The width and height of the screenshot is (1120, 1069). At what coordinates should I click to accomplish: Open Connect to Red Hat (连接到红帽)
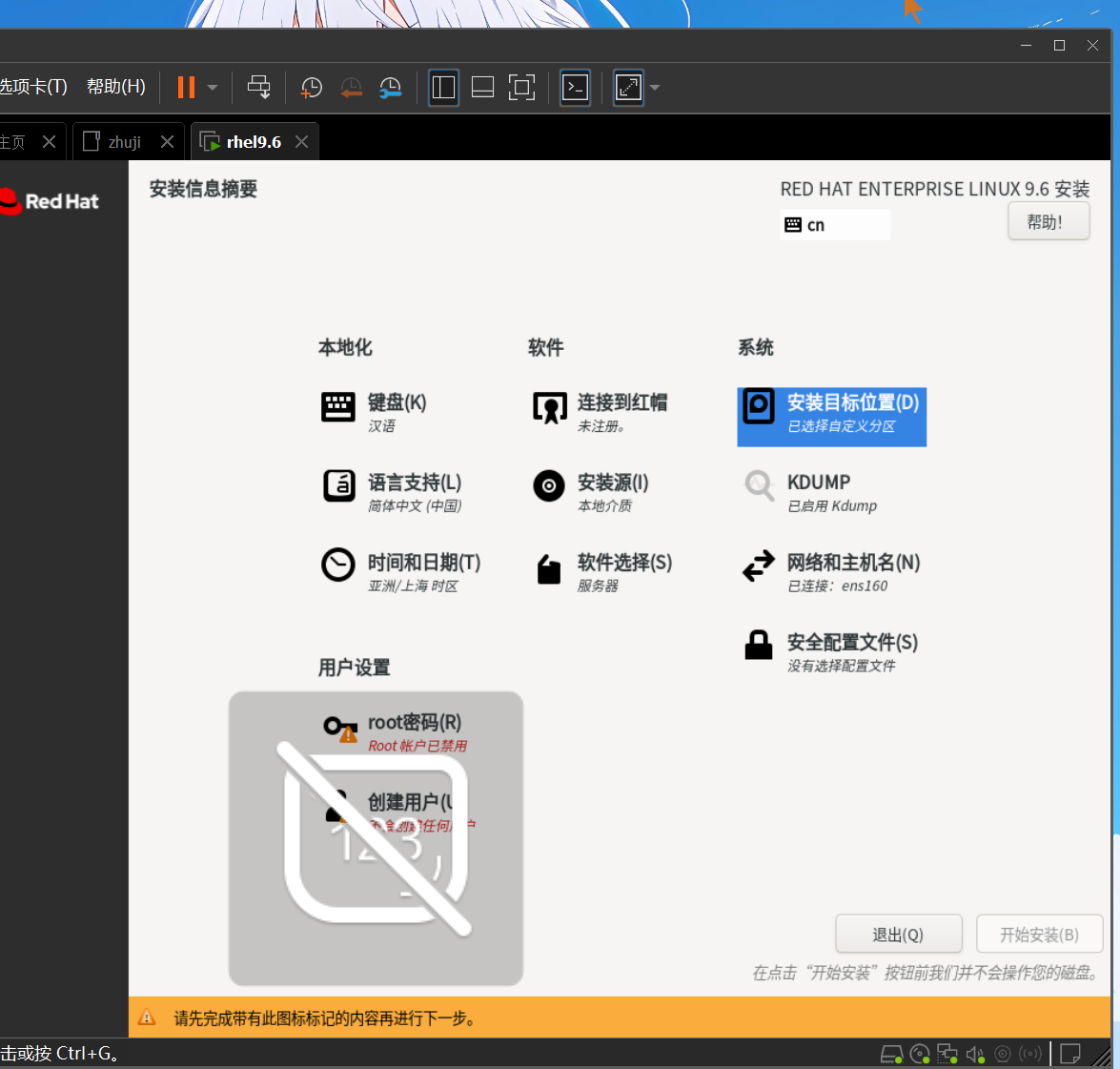(600, 412)
